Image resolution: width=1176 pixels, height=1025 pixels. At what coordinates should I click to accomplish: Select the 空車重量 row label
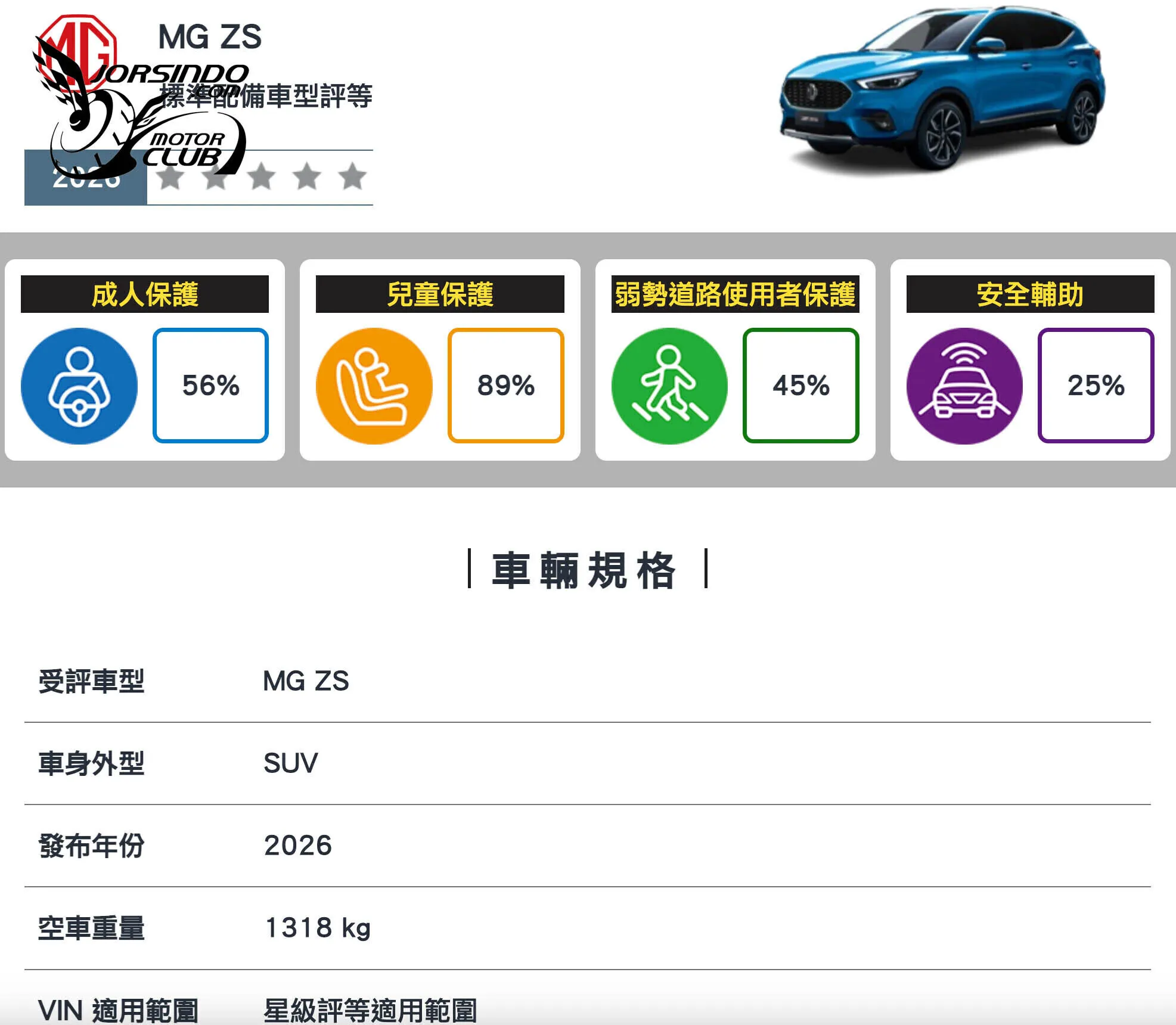91,928
